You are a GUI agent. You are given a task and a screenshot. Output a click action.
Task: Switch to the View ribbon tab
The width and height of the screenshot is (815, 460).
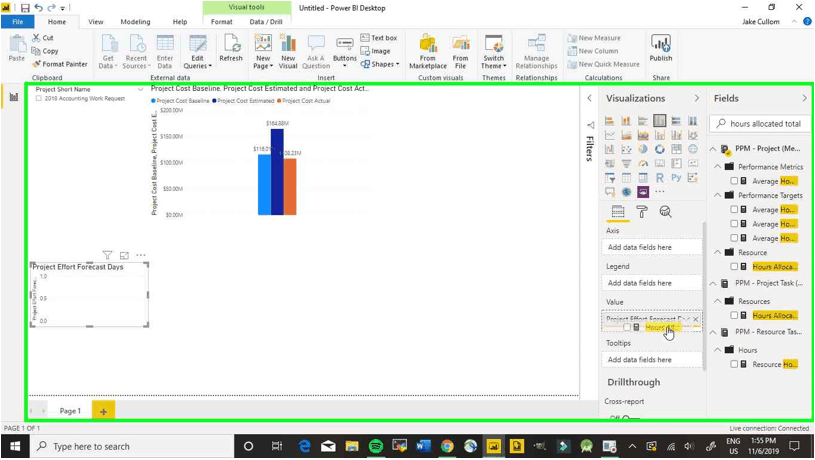click(96, 22)
